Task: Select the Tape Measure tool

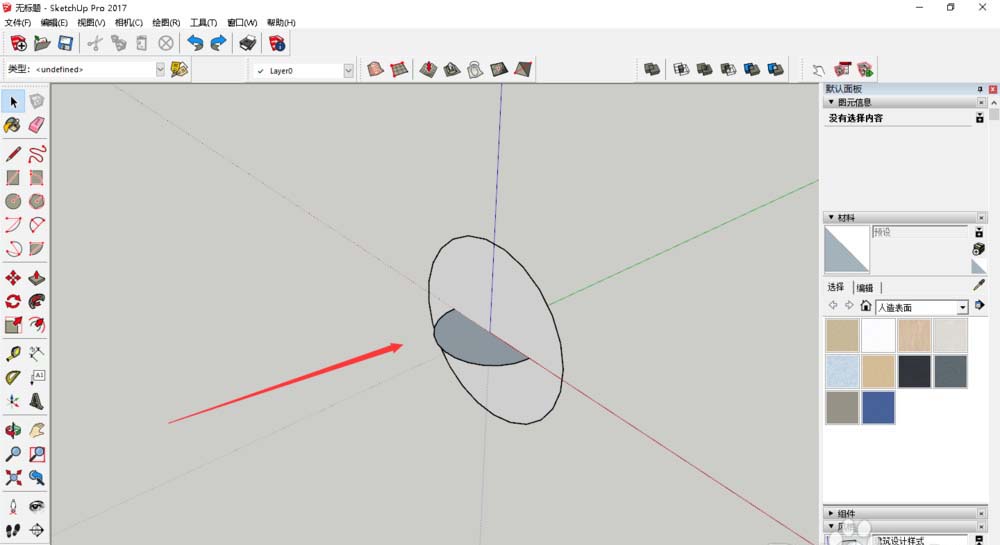Action: 13,353
